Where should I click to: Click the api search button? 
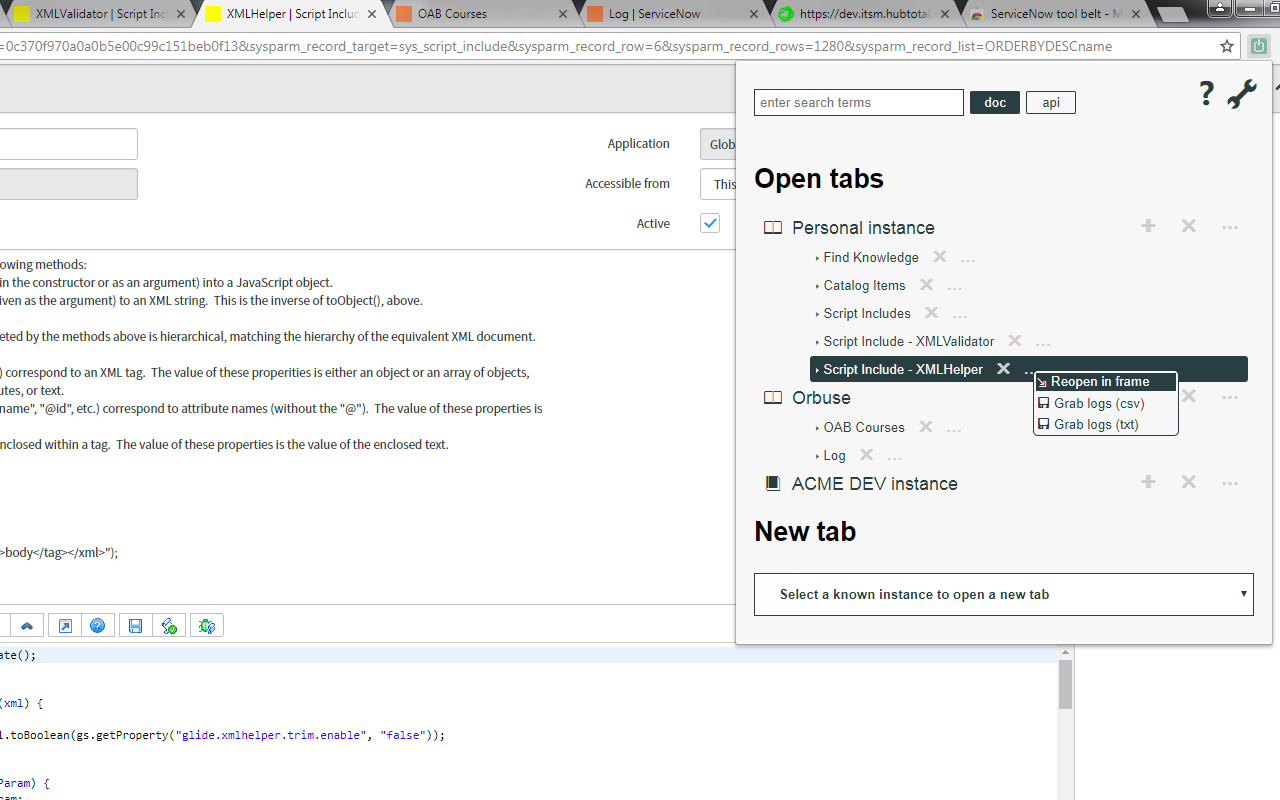coord(1051,102)
